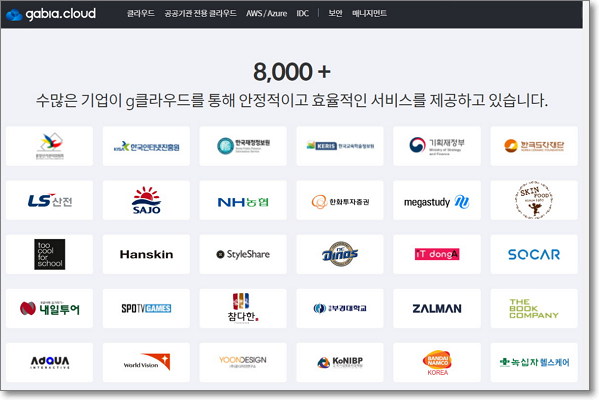Viewport: 599px width, 400px height.
Task: Click the SPOTV GAMES logo card
Action: (146, 308)
